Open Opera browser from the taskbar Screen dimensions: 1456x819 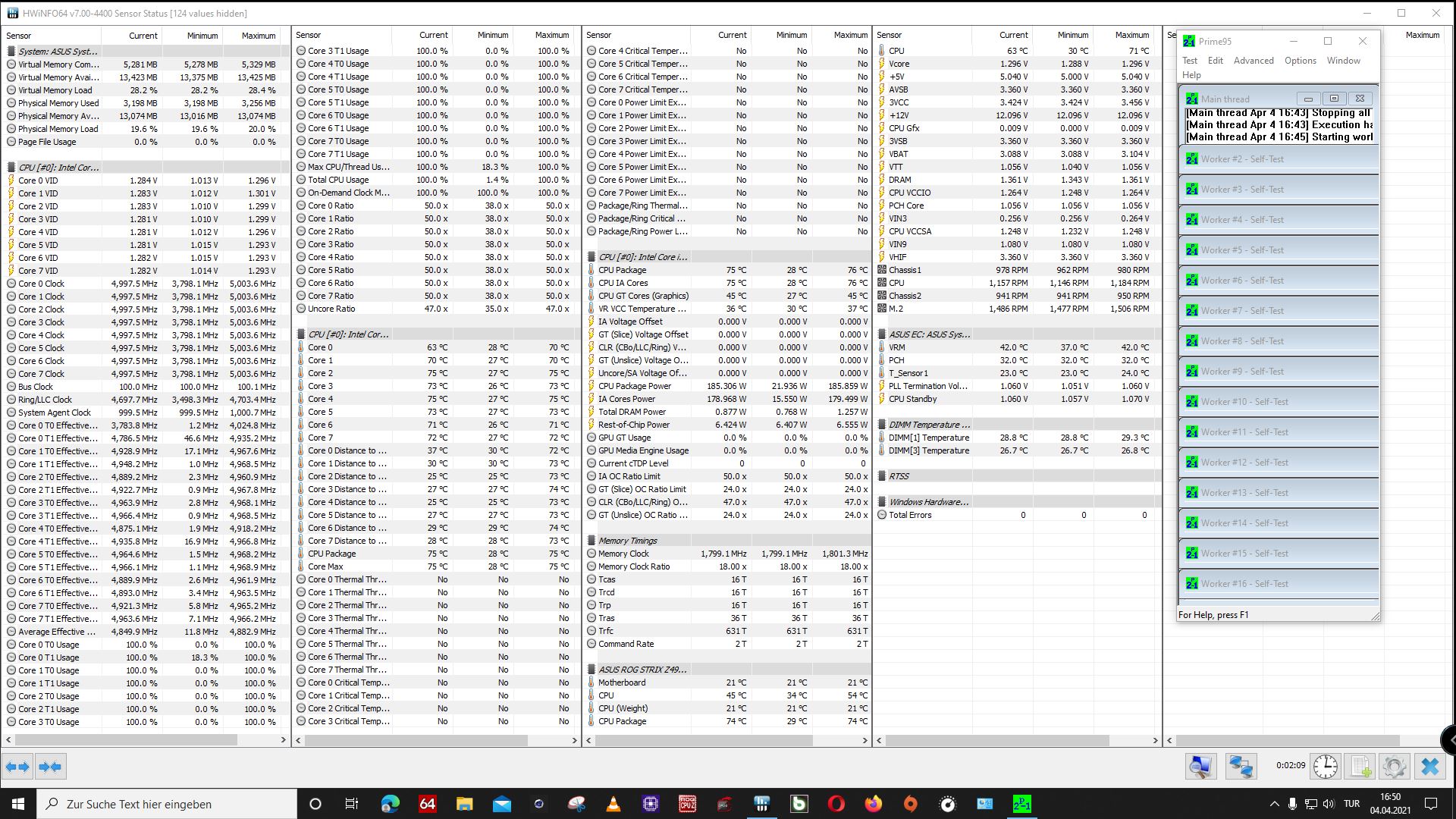click(x=836, y=804)
